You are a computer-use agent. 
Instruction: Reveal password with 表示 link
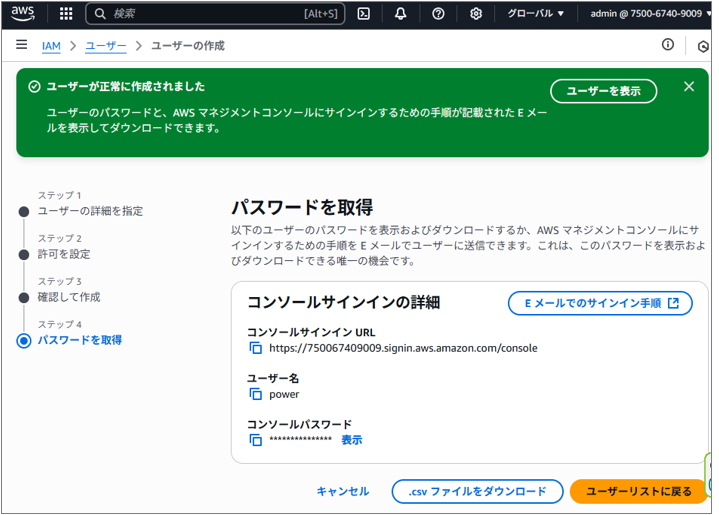[x=352, y=440]
